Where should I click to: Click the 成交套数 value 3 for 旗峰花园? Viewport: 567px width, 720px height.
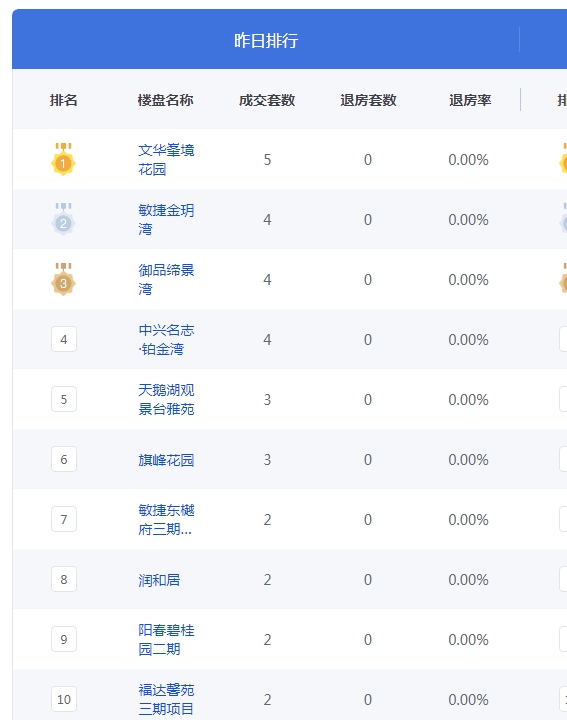(267, 460)
